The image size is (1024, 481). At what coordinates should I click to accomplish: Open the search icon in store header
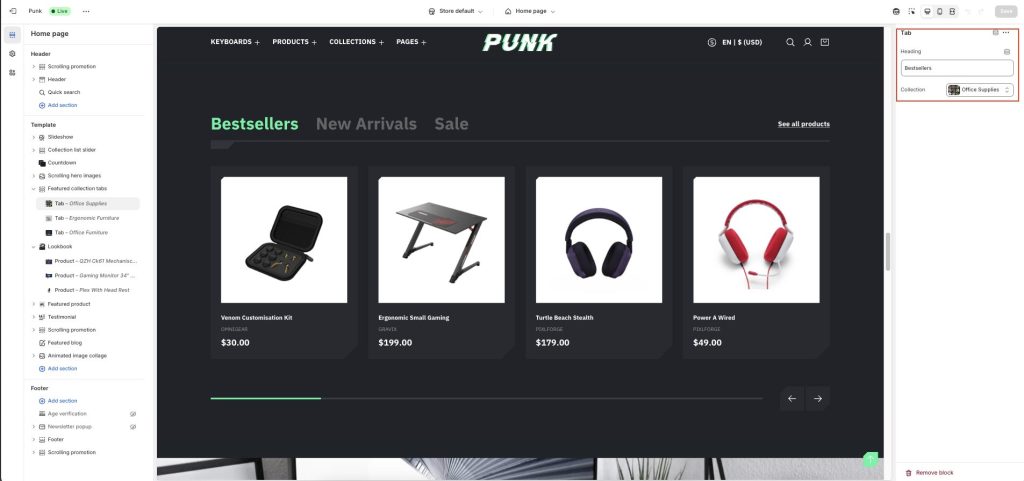click(x=790, y=42)
